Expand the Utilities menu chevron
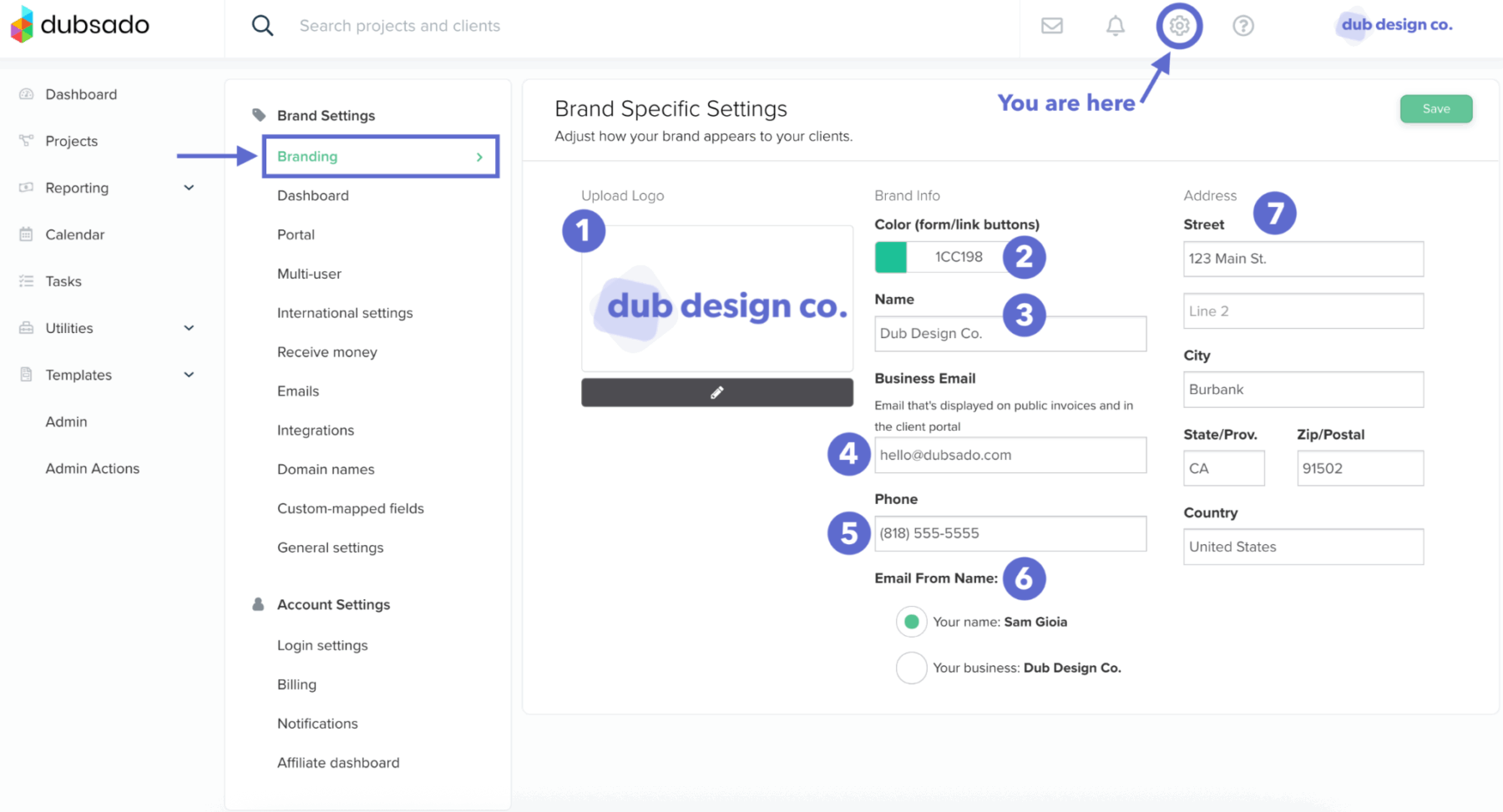 tap(189, 328)
